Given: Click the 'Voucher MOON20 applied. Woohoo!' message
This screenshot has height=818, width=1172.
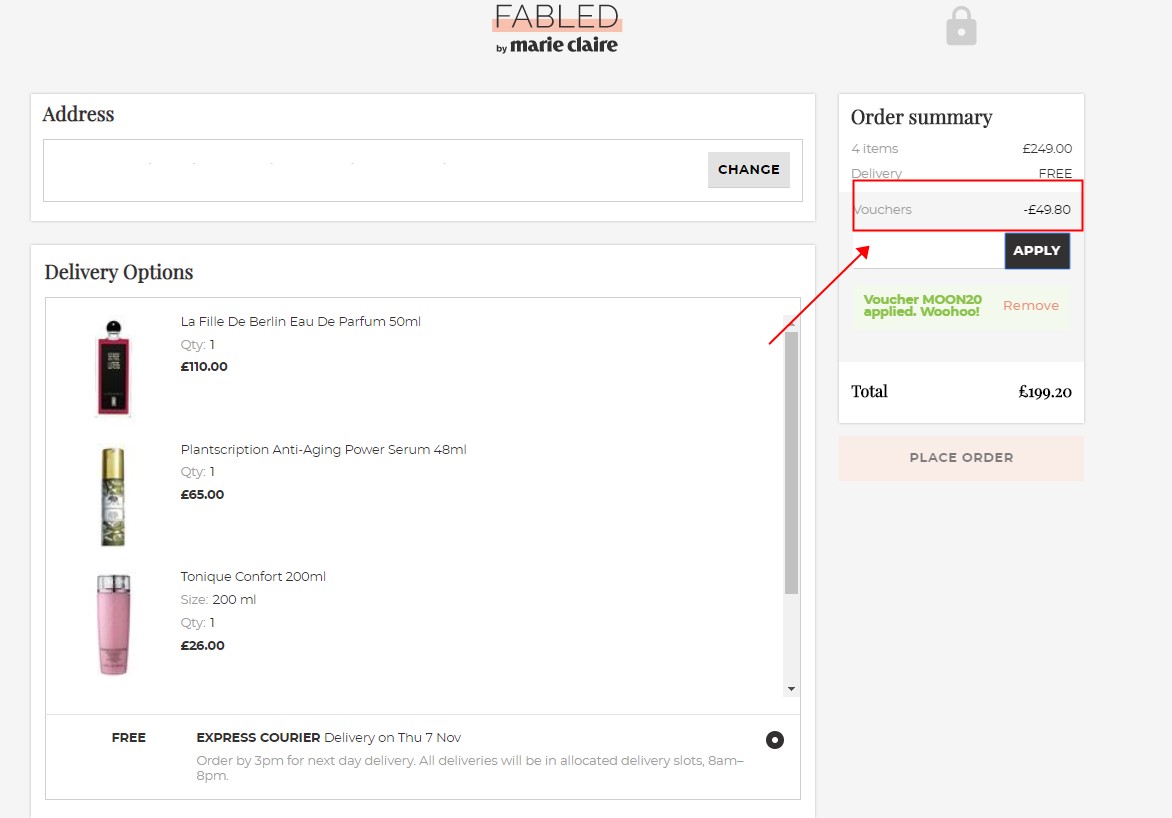Looking at the screenshot, I should coord(922,305).
